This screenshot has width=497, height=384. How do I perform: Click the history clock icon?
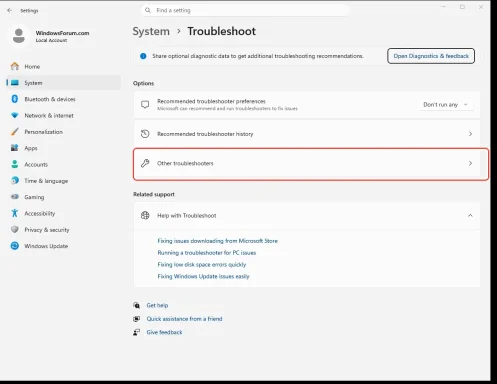point(145,134)
